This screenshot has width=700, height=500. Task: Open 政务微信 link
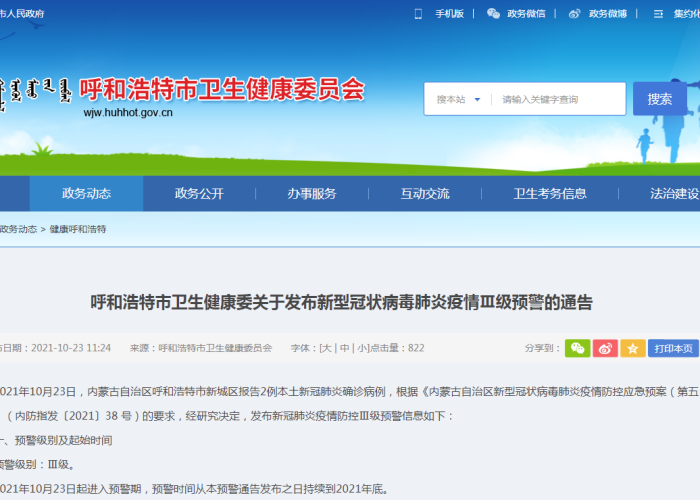click(x=526, y=14)
